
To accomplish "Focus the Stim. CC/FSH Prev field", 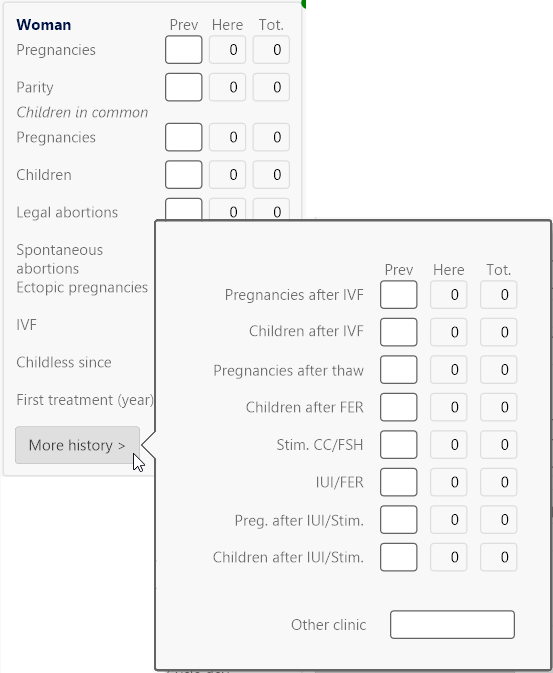I will (398, 444).
